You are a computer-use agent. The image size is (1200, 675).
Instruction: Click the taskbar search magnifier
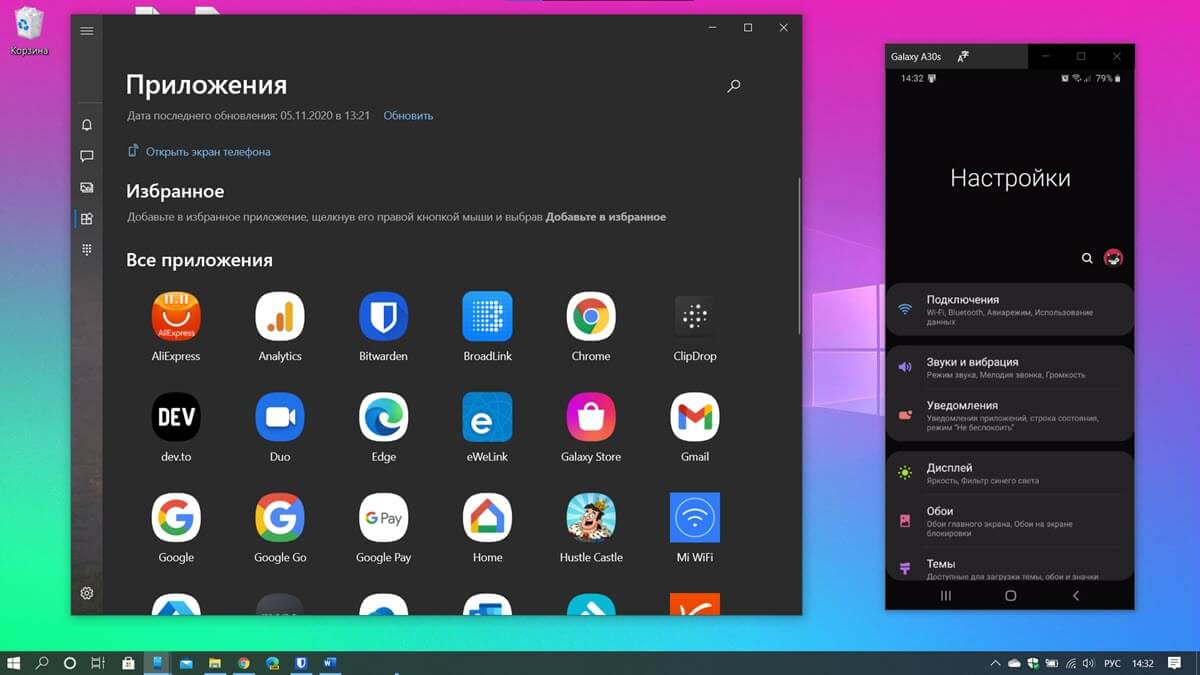click(x=42, y=663)
